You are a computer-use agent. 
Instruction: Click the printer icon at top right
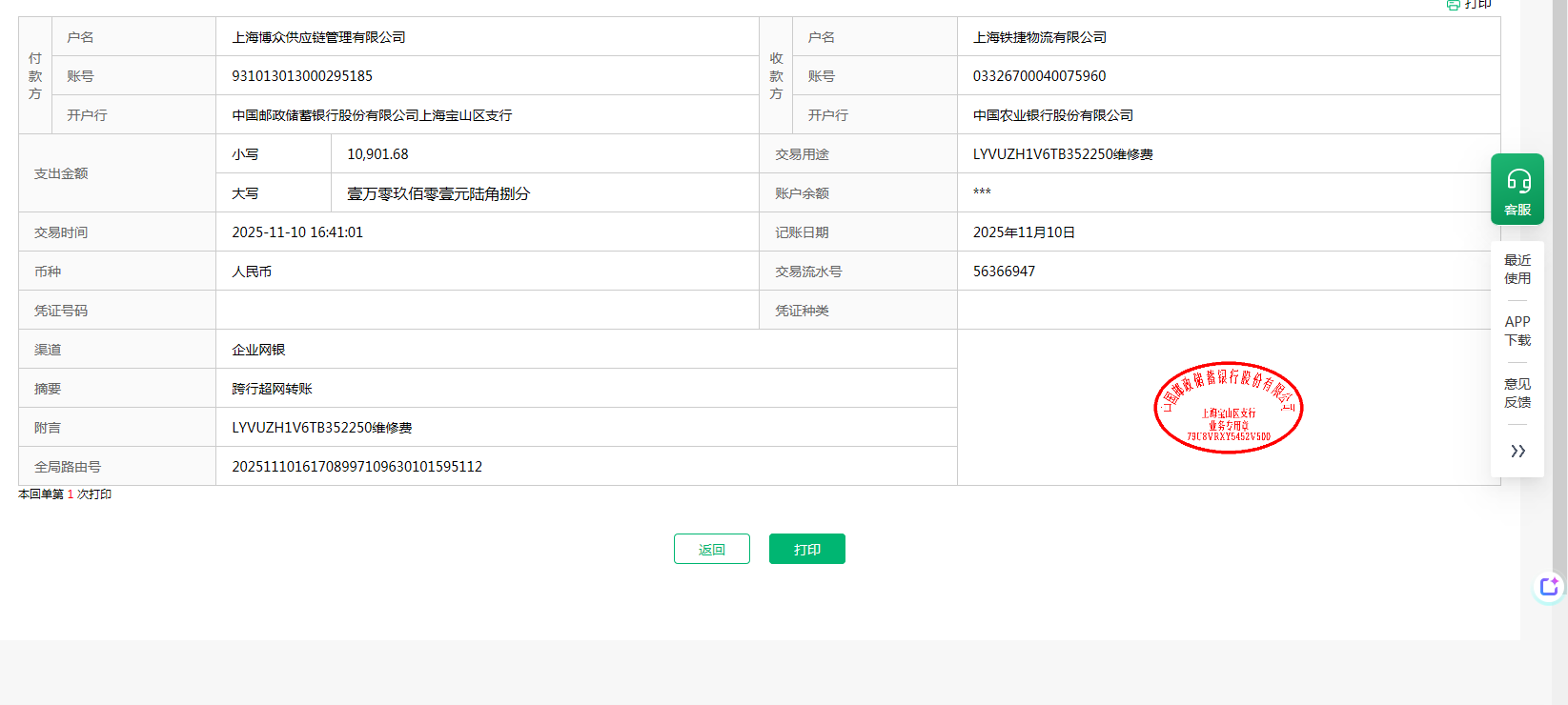coord(1453,5)
